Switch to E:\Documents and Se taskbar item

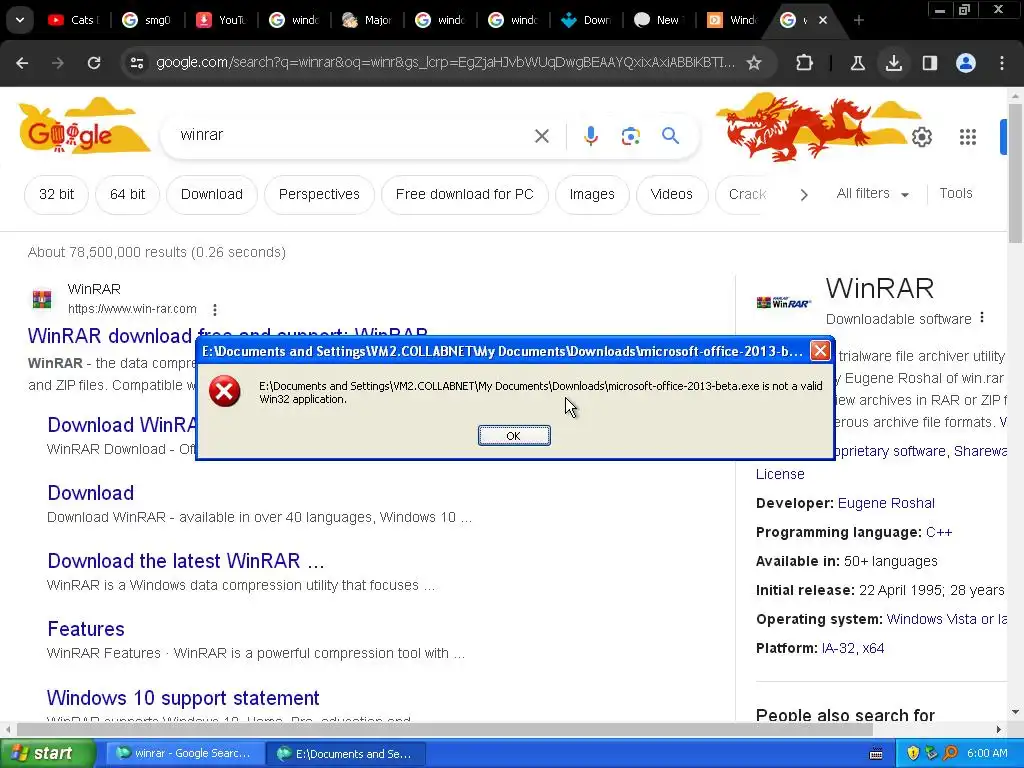pyautogui.click(x=346, y=754)
